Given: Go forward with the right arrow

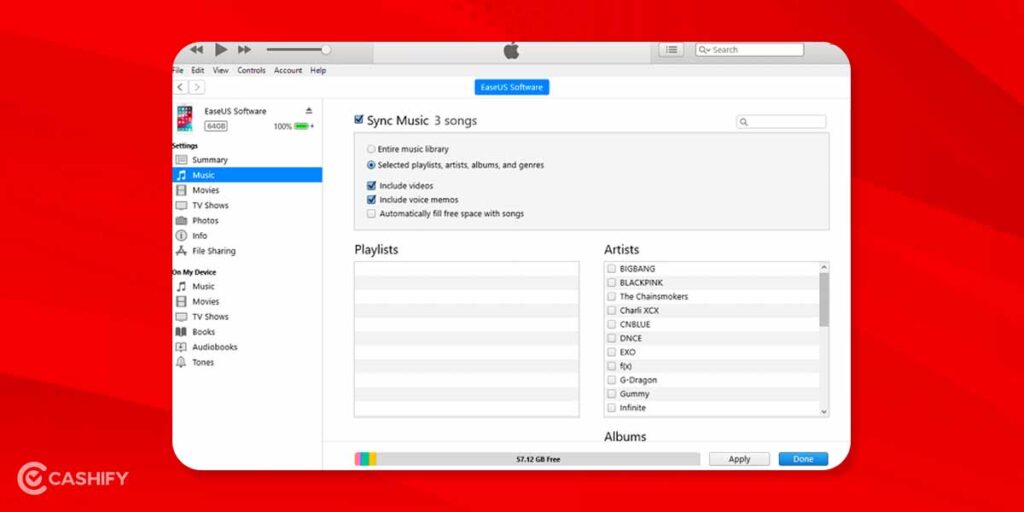Looking at the screenshot, I should (x=197, y=87).
